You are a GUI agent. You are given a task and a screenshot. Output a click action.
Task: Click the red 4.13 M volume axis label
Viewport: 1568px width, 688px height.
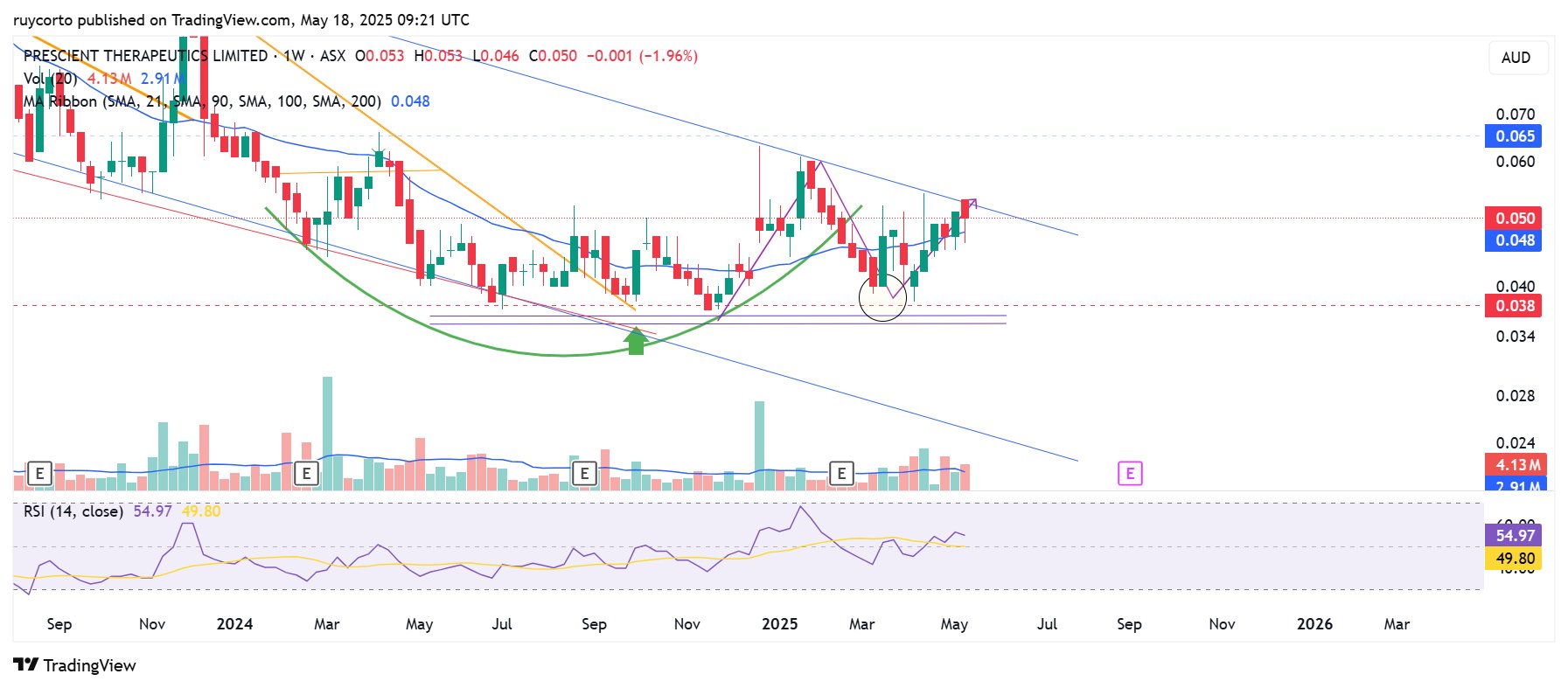point(1514,465)
